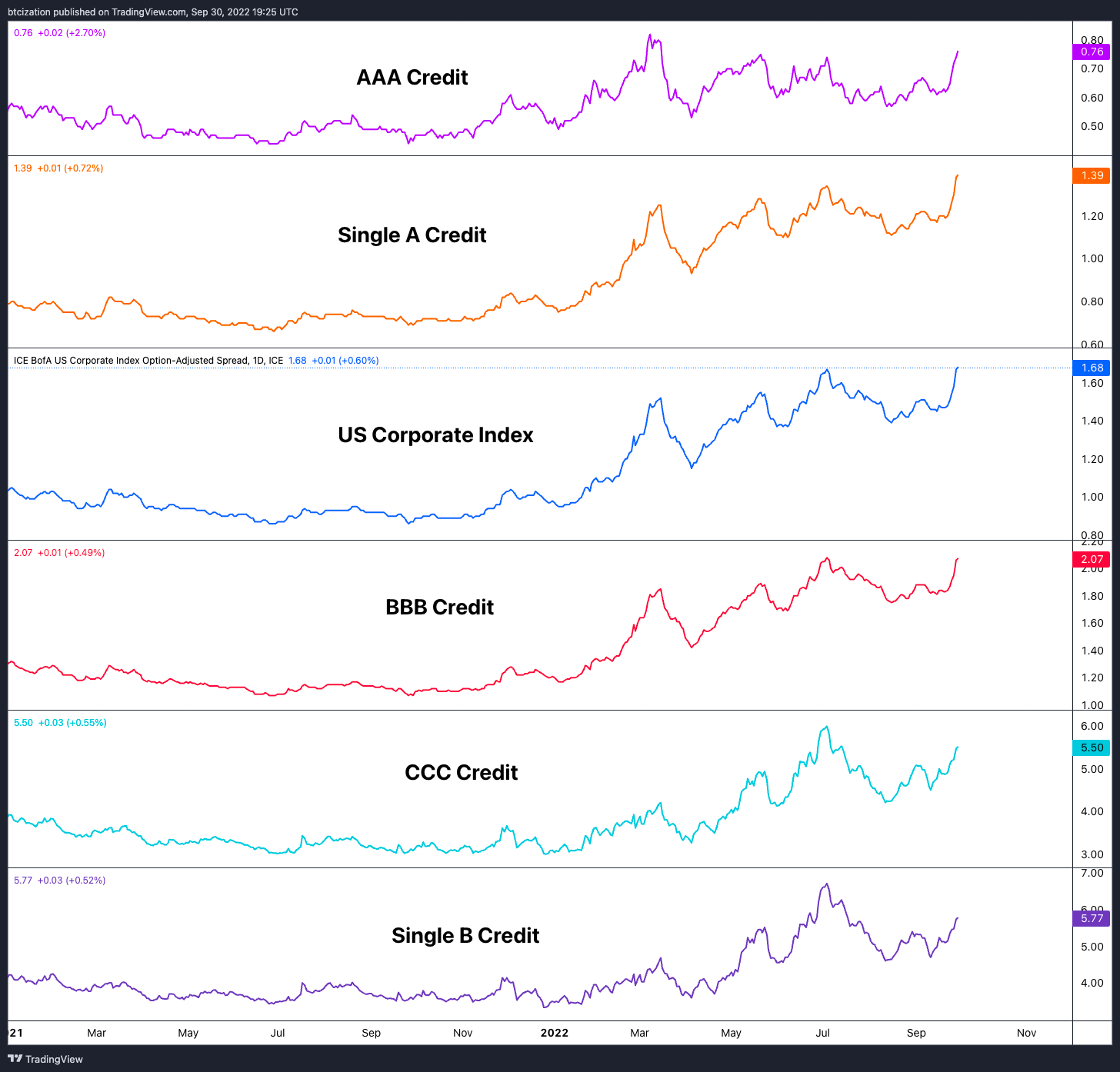Click the BBB Credit 2.07 price flag
1120x1072 pixels.
1091,559
